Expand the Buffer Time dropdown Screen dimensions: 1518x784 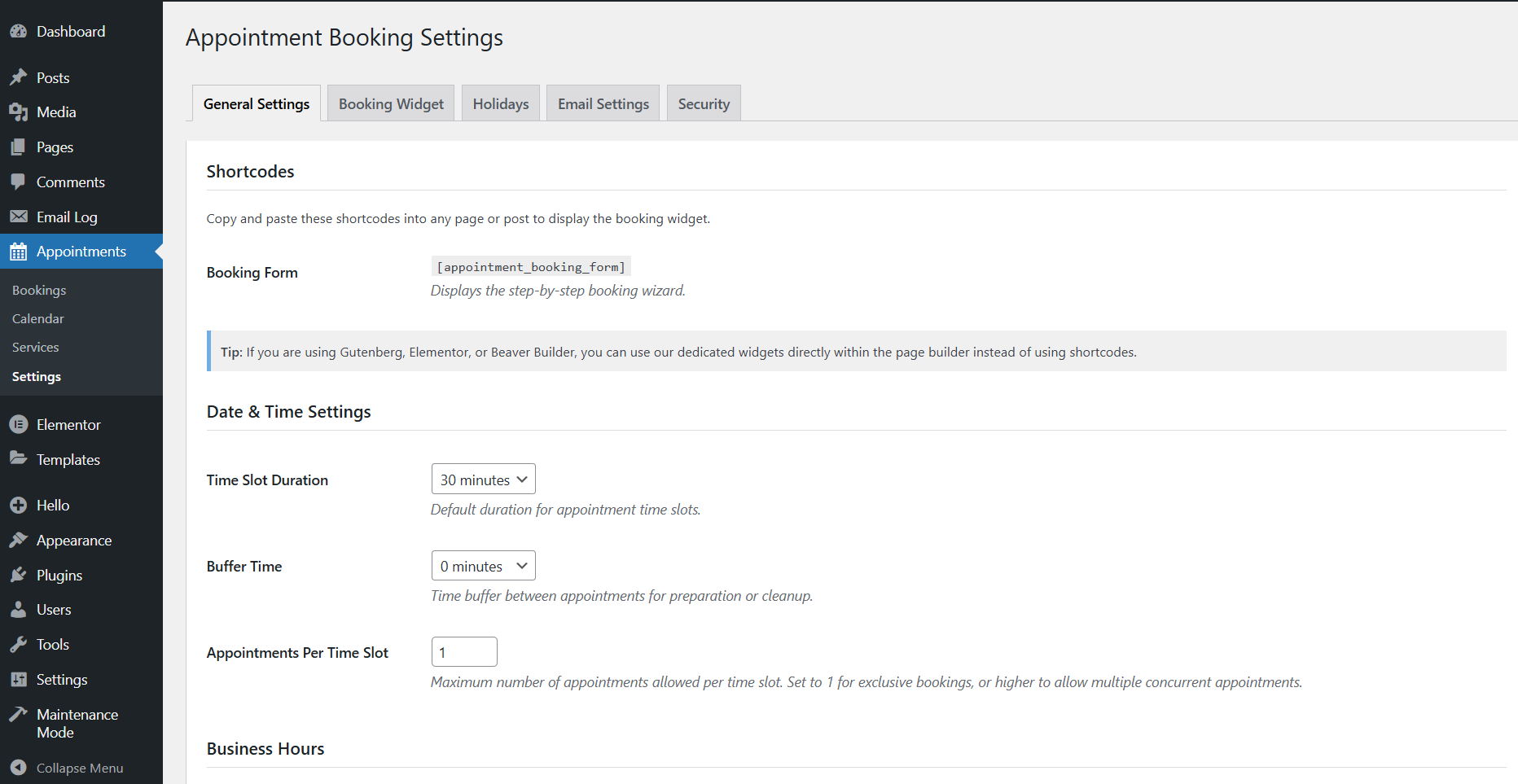tap(483, 566)
